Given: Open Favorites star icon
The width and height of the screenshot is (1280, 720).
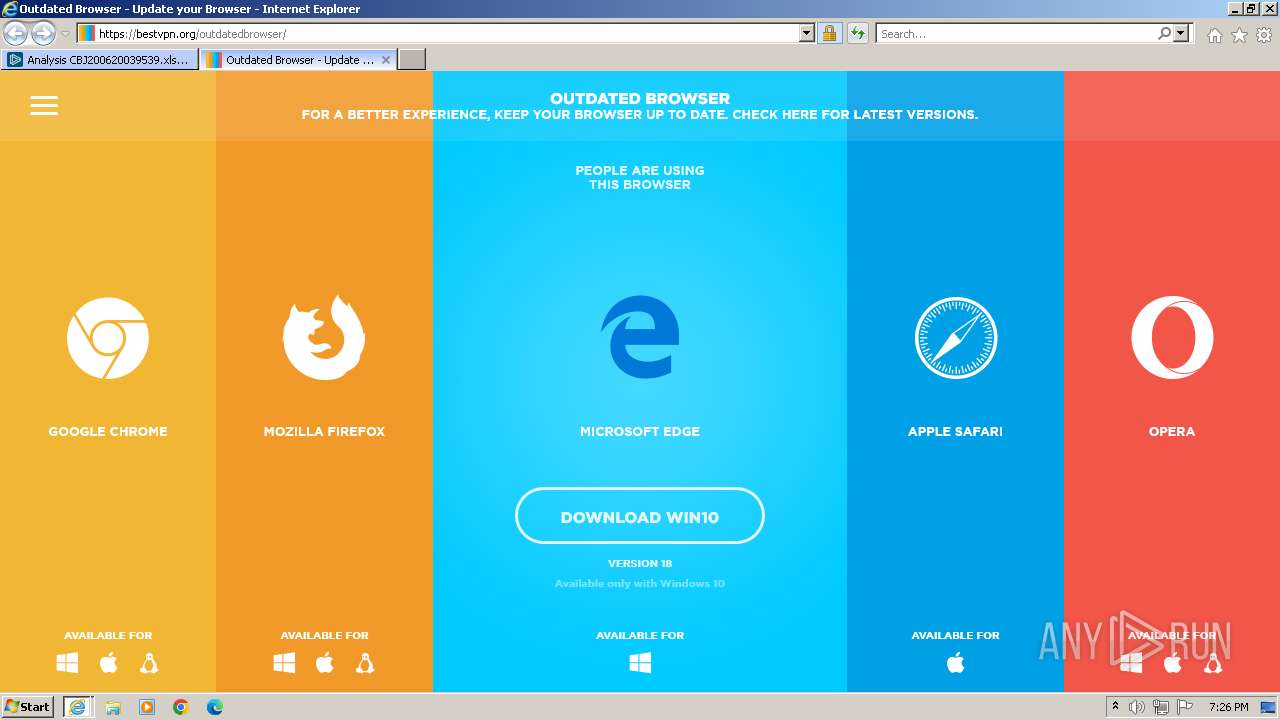Looking at the screenshot, I should 1239,35.
